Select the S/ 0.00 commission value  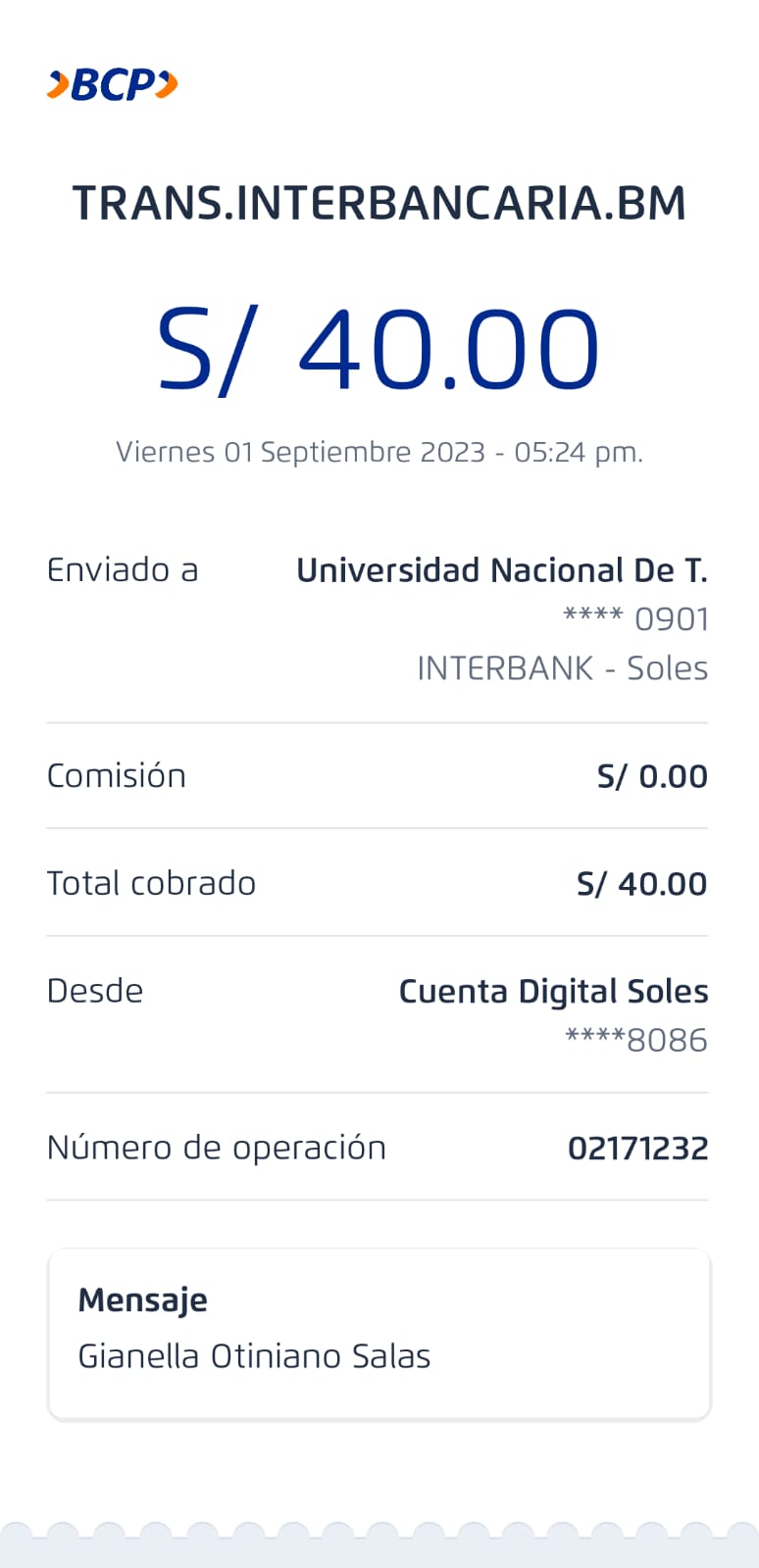pos(652,776)
